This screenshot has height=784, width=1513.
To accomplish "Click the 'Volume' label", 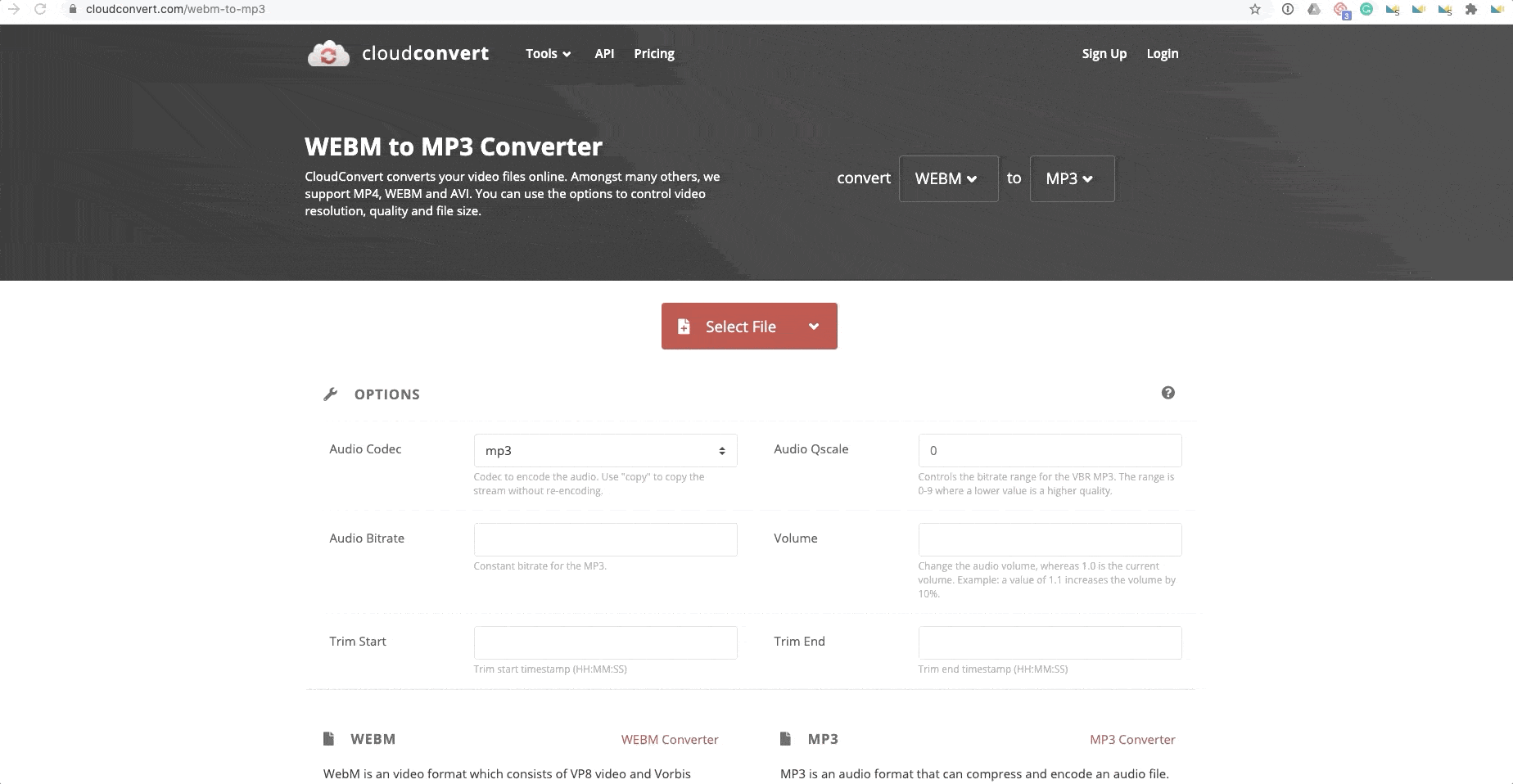I will point(796,538).
